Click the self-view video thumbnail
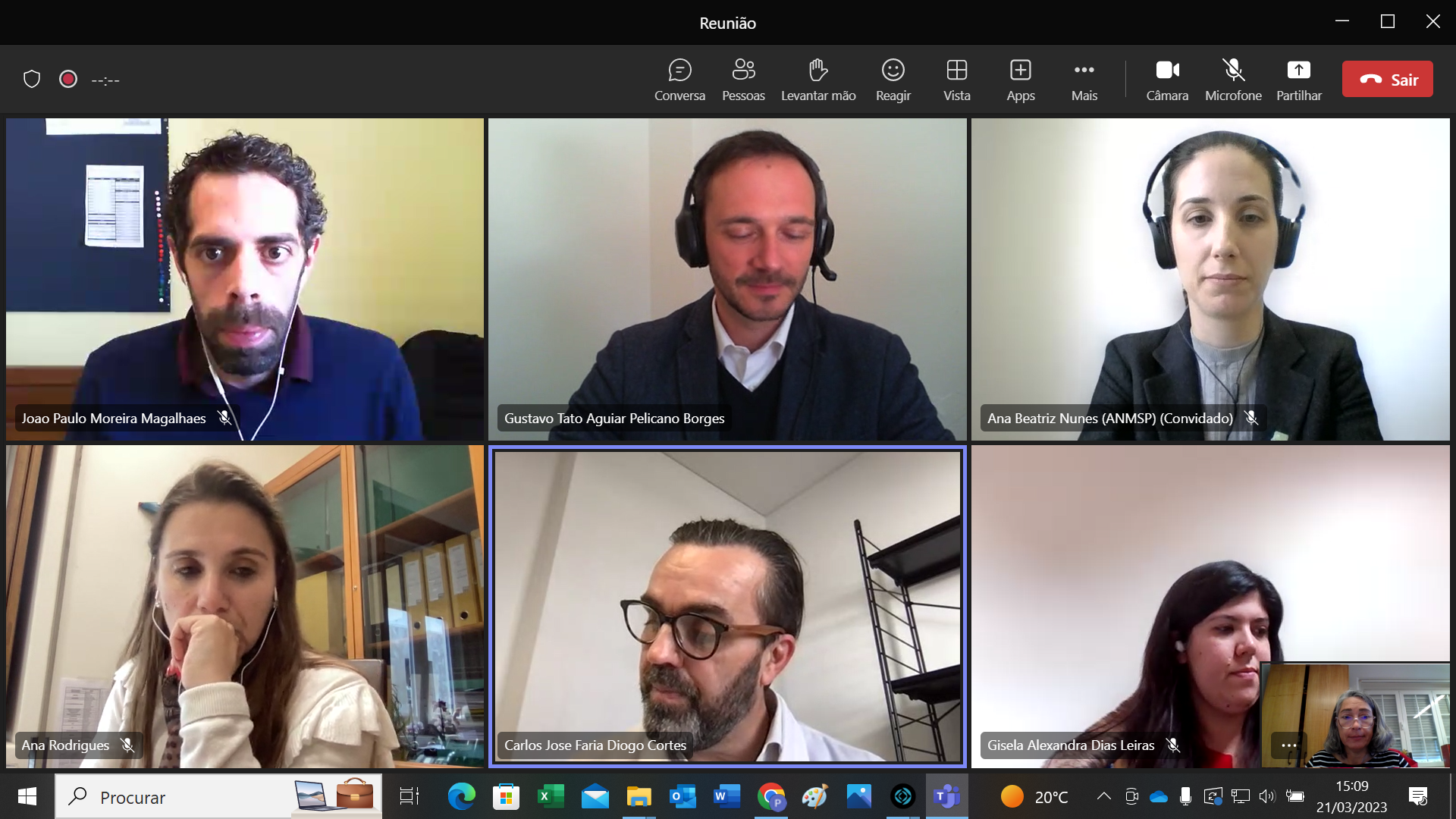 [1356, 716]
